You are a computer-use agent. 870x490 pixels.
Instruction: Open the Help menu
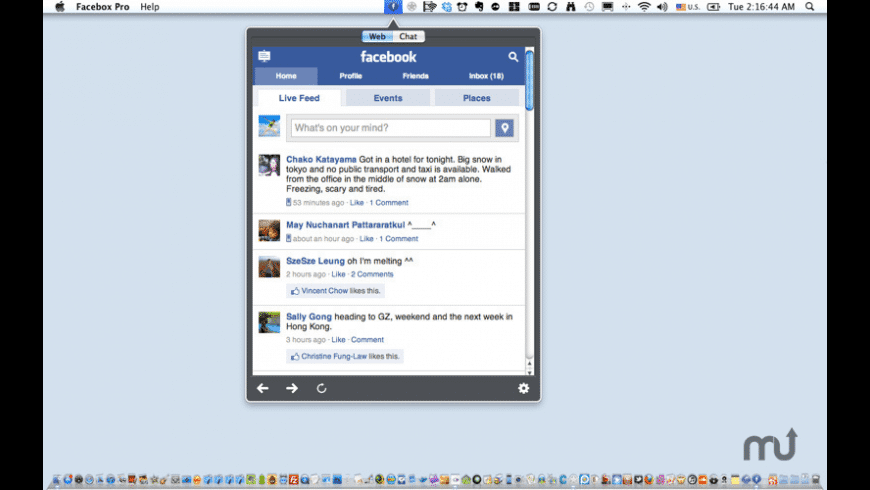coord(150,7)
